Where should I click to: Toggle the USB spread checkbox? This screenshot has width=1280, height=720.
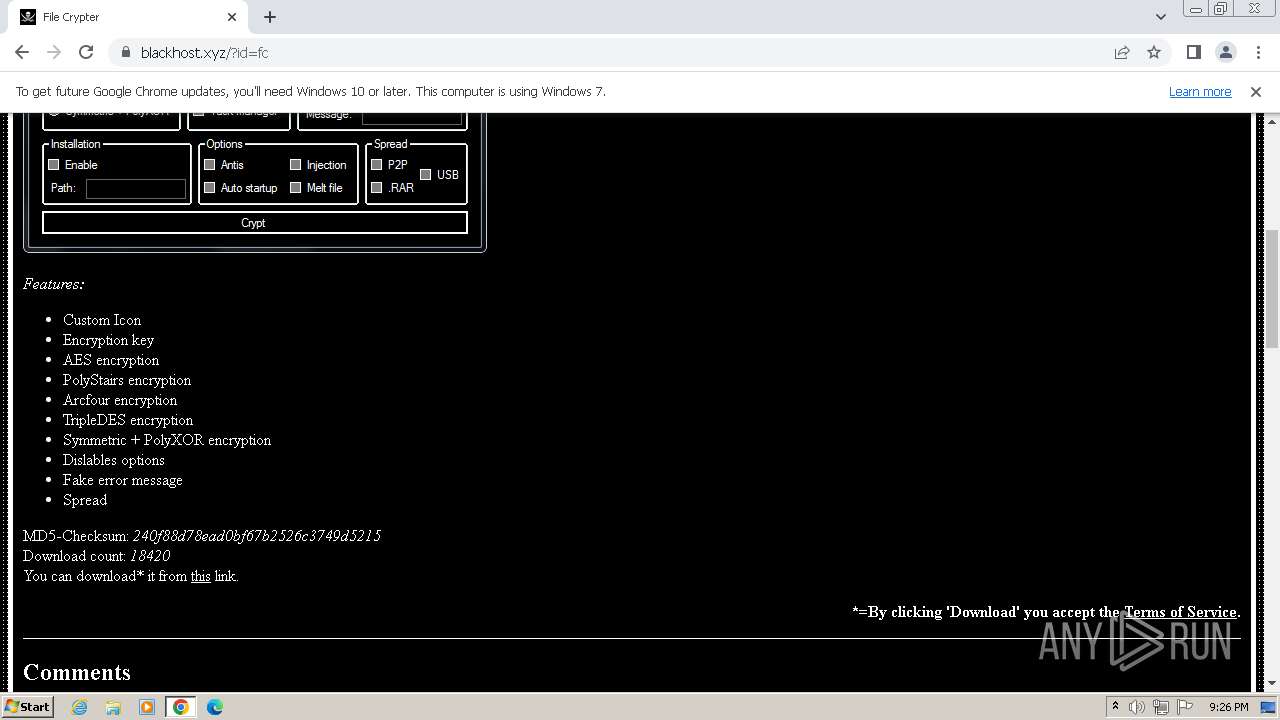point(425,175)
